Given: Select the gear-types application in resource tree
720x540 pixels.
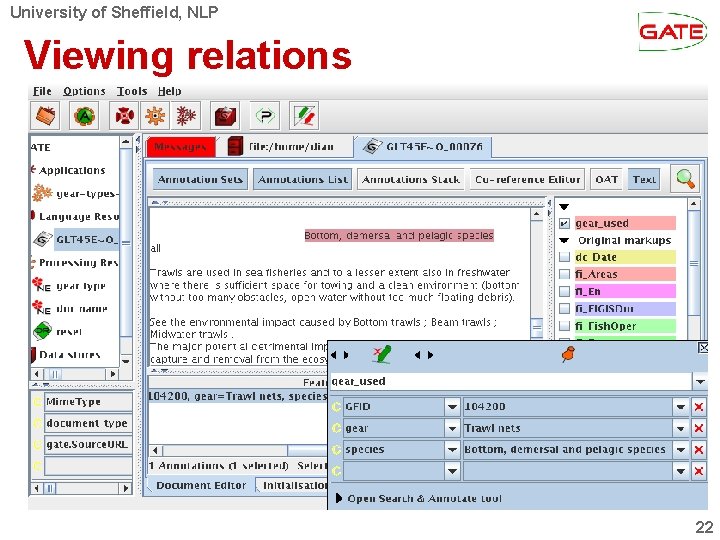Looking at the screenshot, I should (77, 193).
